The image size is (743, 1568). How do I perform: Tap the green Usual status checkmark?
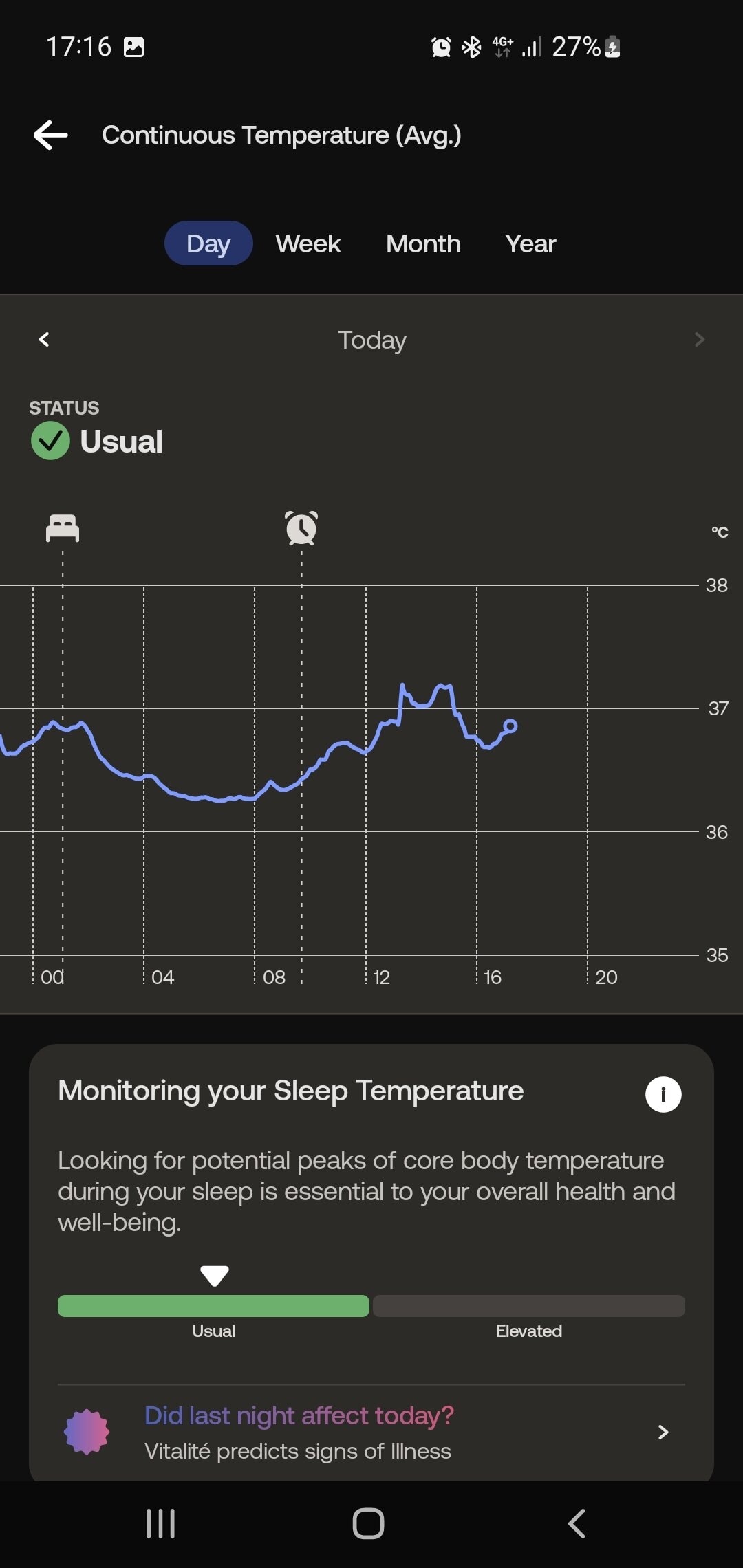50,441
